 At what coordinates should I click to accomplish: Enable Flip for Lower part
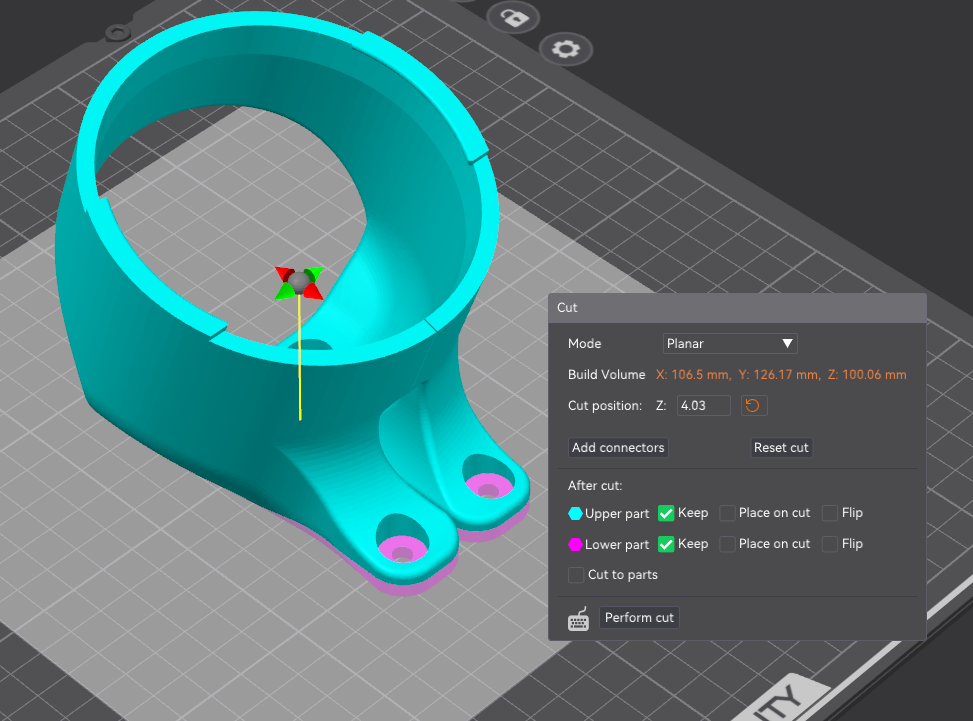point(830,545)
